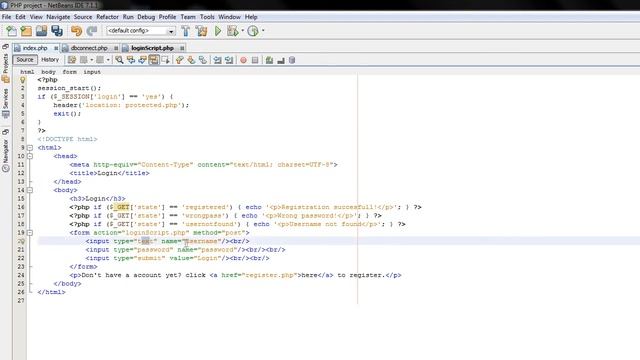Click the form breadcrumb
The height and width of the screenshot is (360, 640).
pyautogui.click(x=69, y=72)
